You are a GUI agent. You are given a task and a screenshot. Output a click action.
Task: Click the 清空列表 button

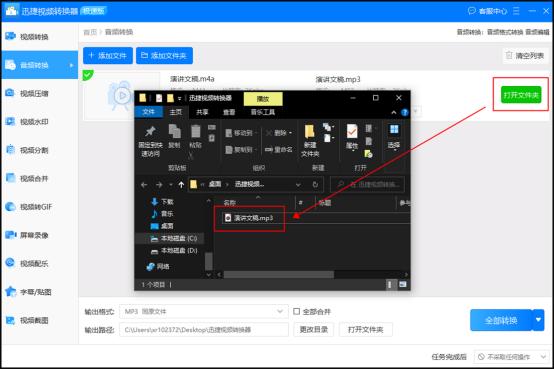[x=525, y=55]
